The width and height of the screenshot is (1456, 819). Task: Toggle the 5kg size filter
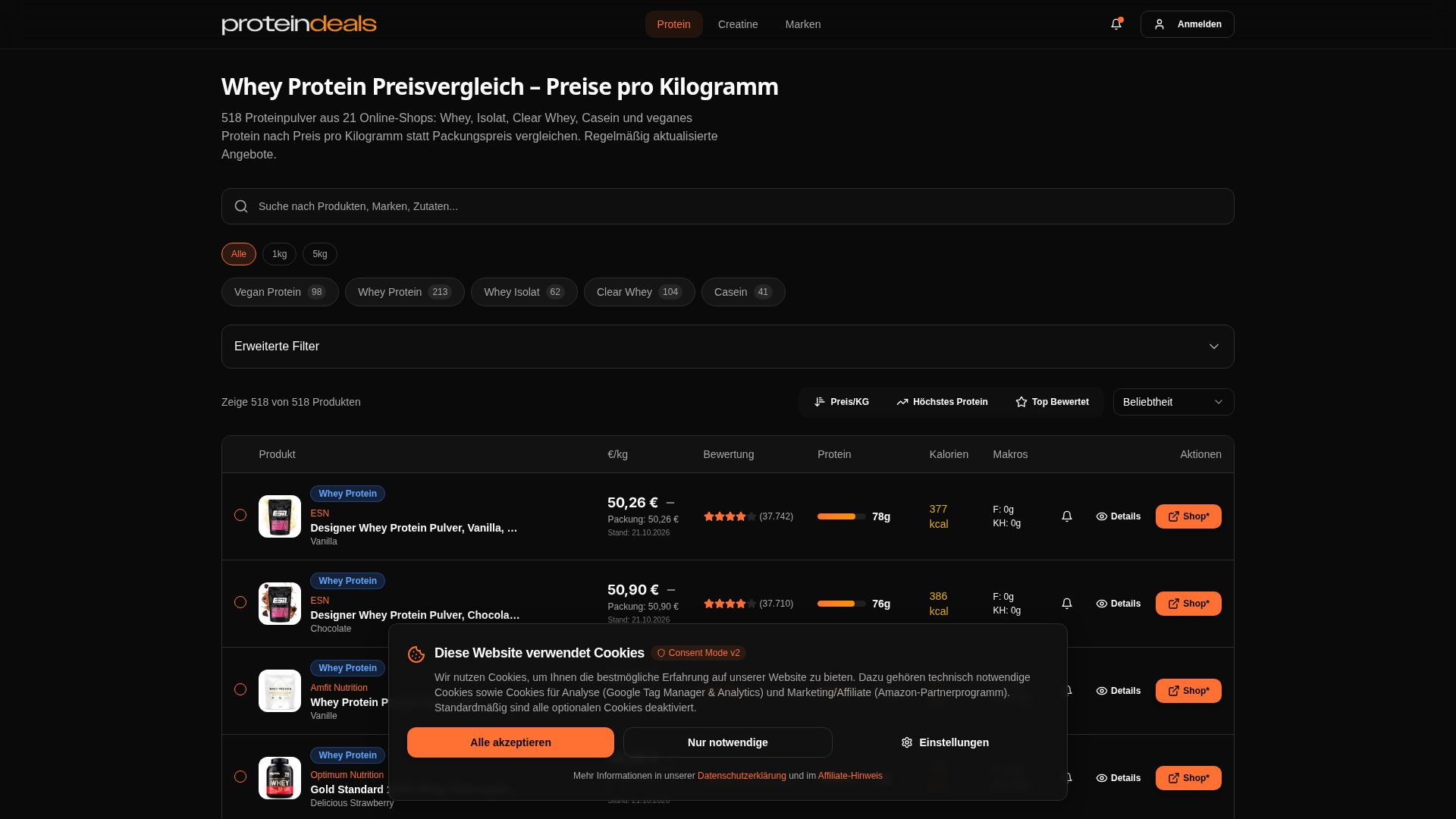(320, 254)
